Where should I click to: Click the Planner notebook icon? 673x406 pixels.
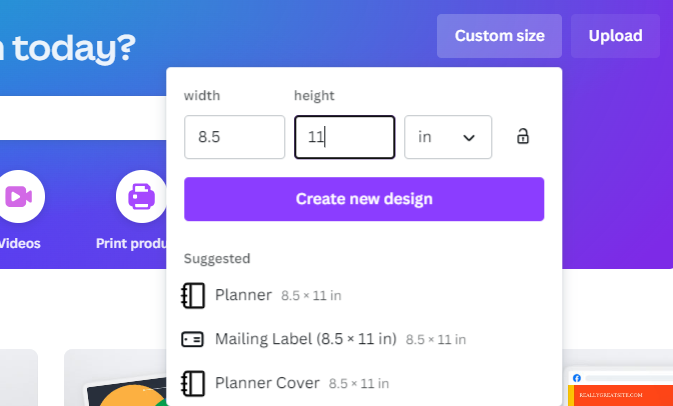click(193, 295)
